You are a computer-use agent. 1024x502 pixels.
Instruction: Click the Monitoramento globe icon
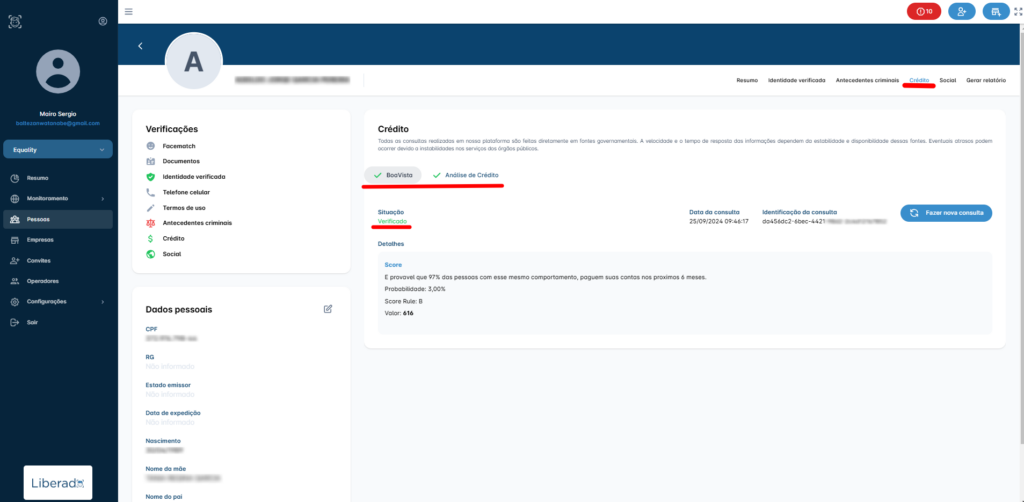(14, 198)
